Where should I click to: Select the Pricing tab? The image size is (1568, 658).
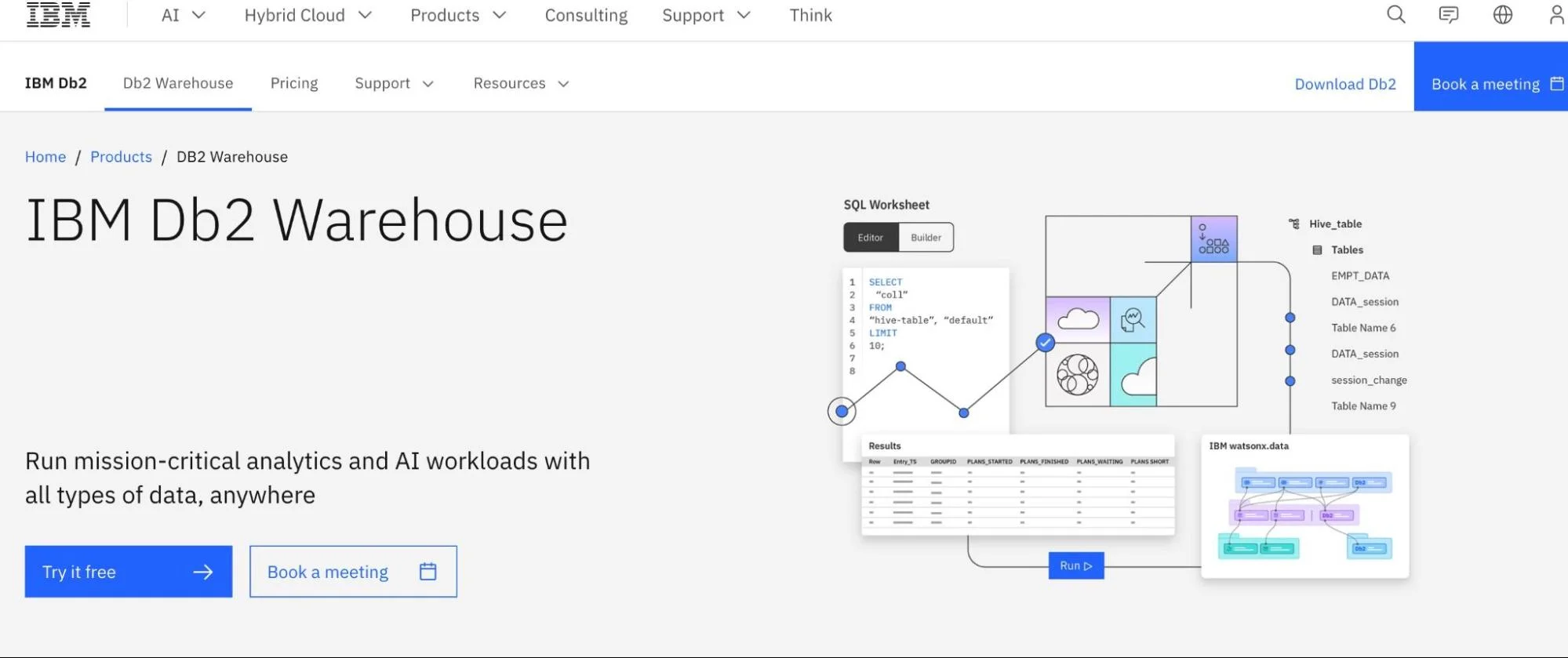coord(294,83)
